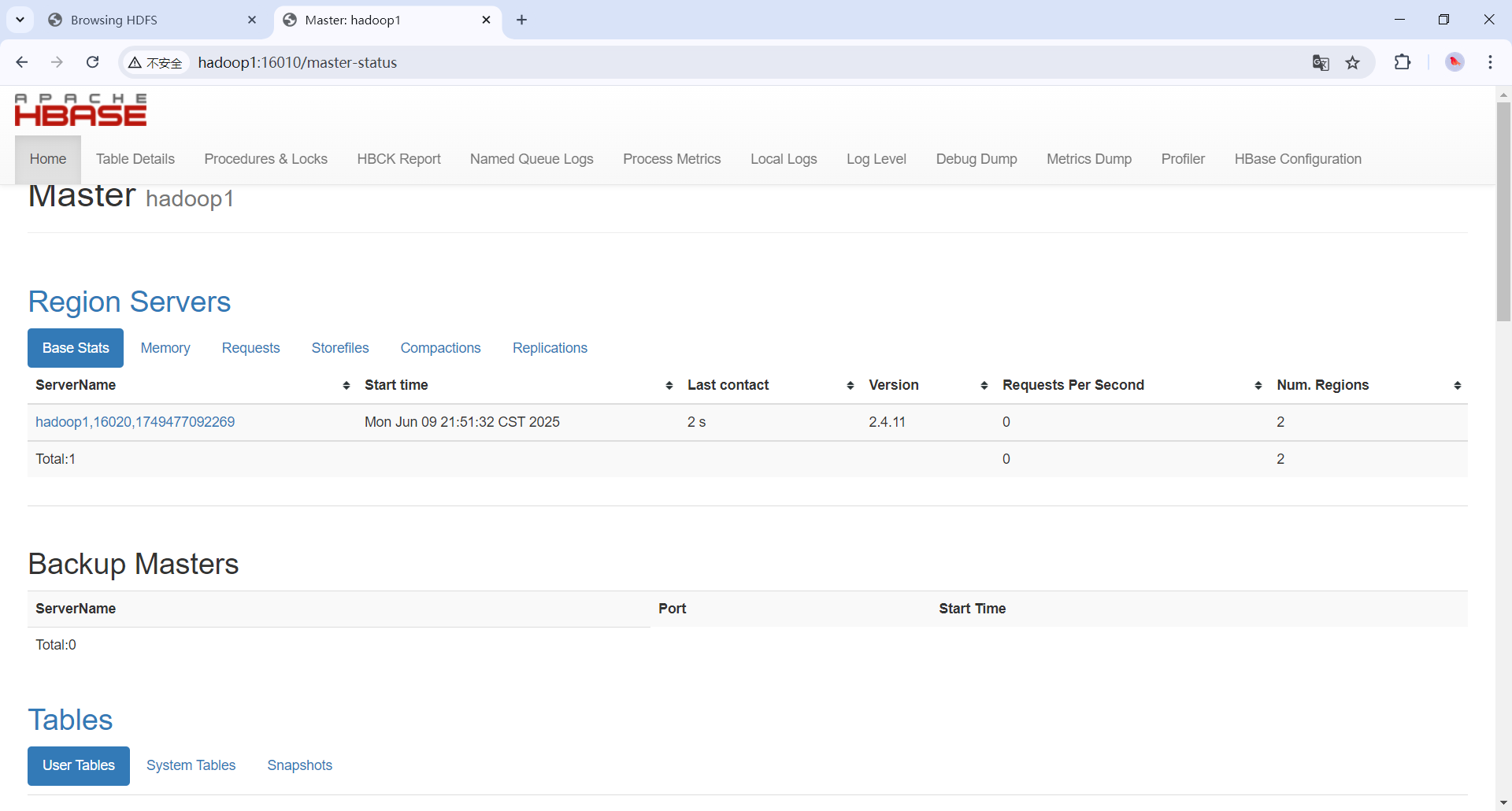Select the System Tables tab
Image resolution: width=1512 pixels, height=811 pixels.
(191, 765)
